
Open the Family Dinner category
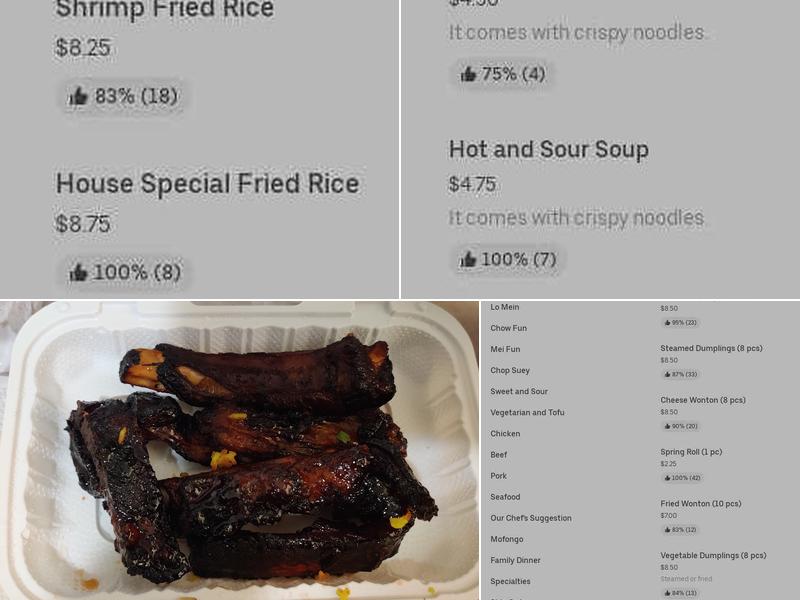point(515,560)
